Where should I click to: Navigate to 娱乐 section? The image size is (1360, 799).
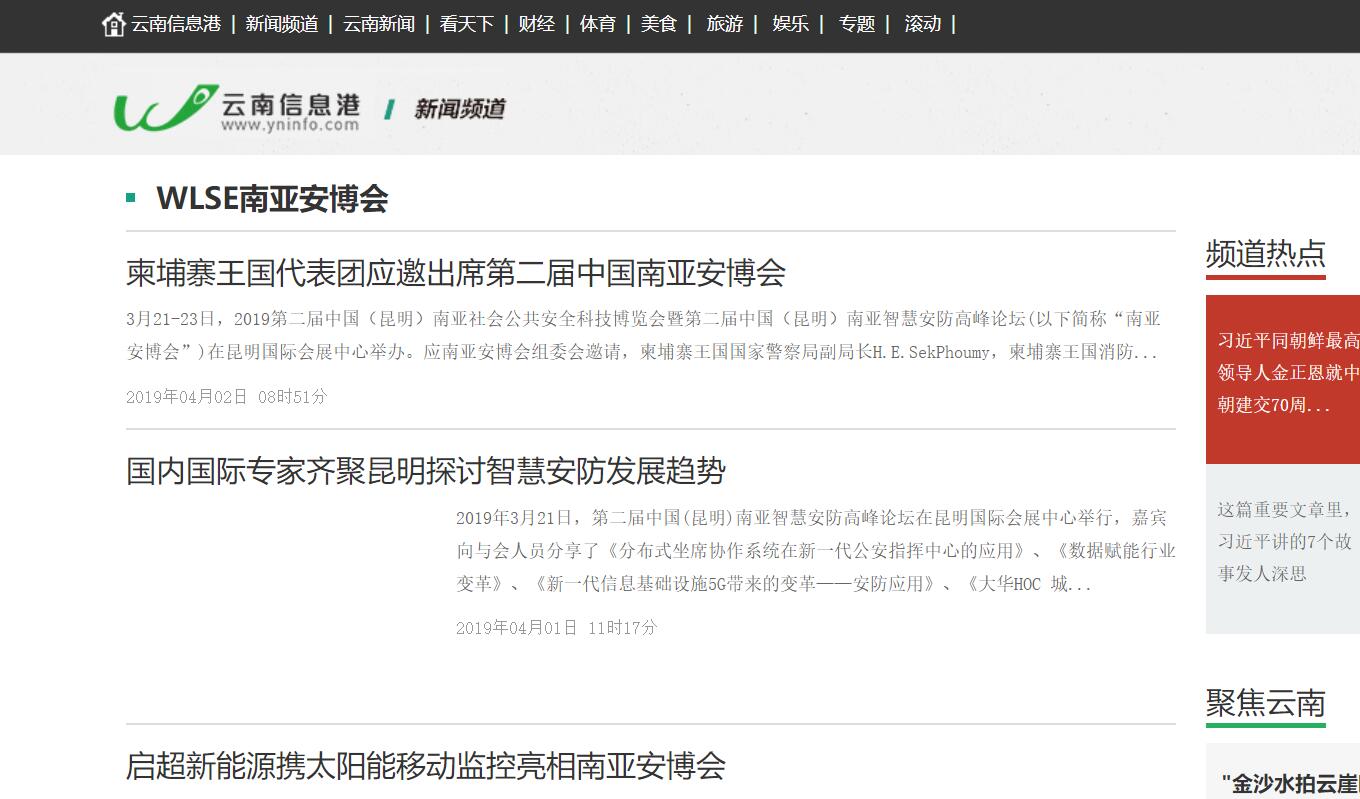790,24
